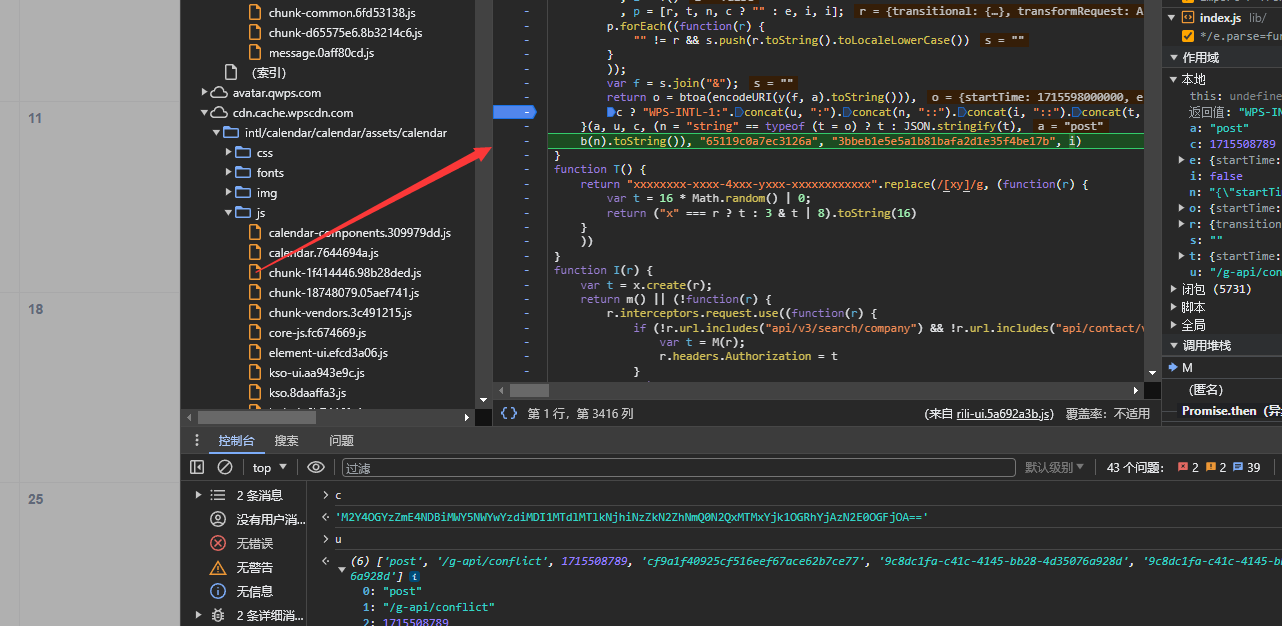Expand the 闭包 (5731) scope
Image resolution: width=1282 pixels, height=626 pixels.
pyautogui.click(x=1173, y=289)
